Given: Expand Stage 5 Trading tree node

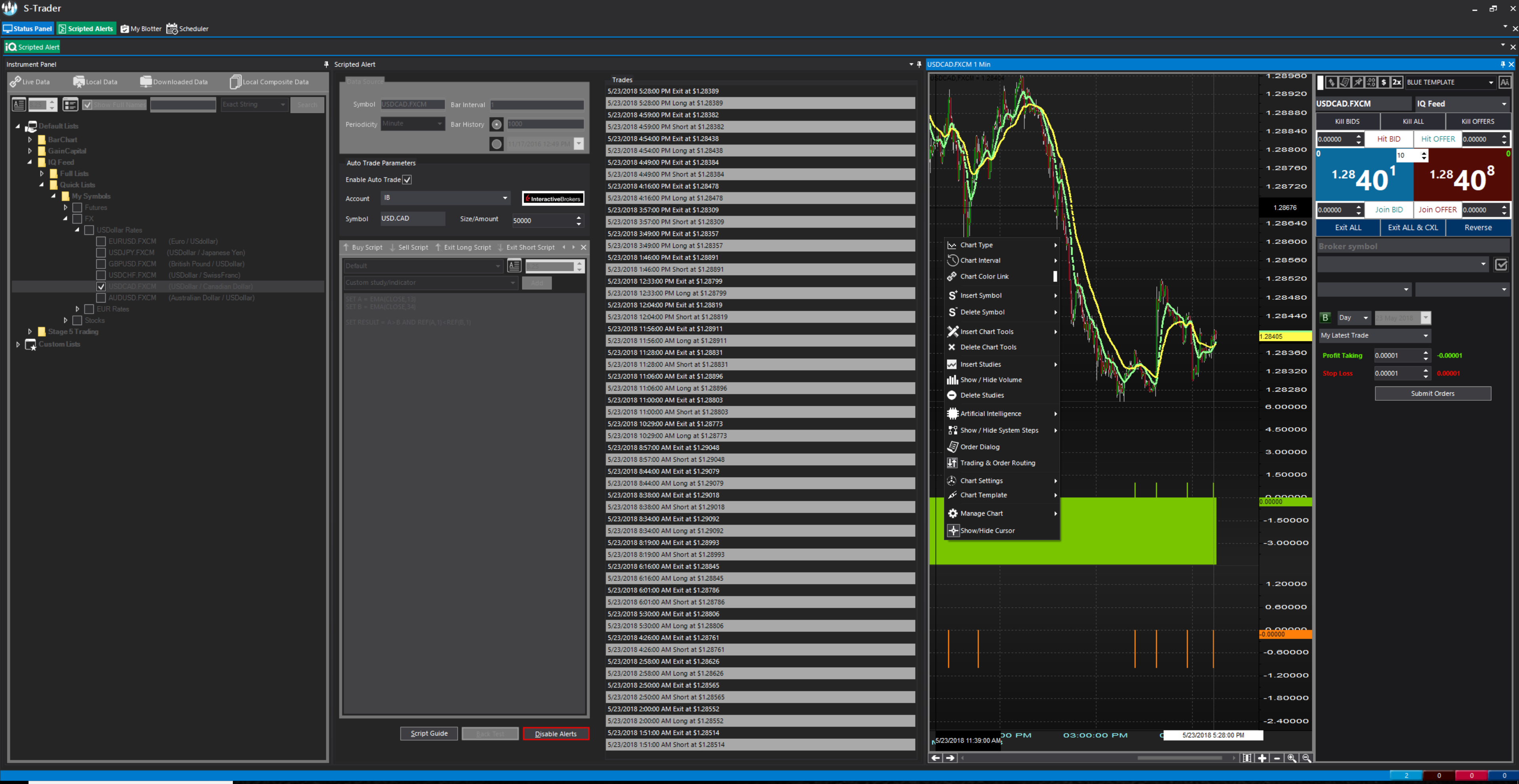Looking at the screenshot, I should tap(30, 332).
